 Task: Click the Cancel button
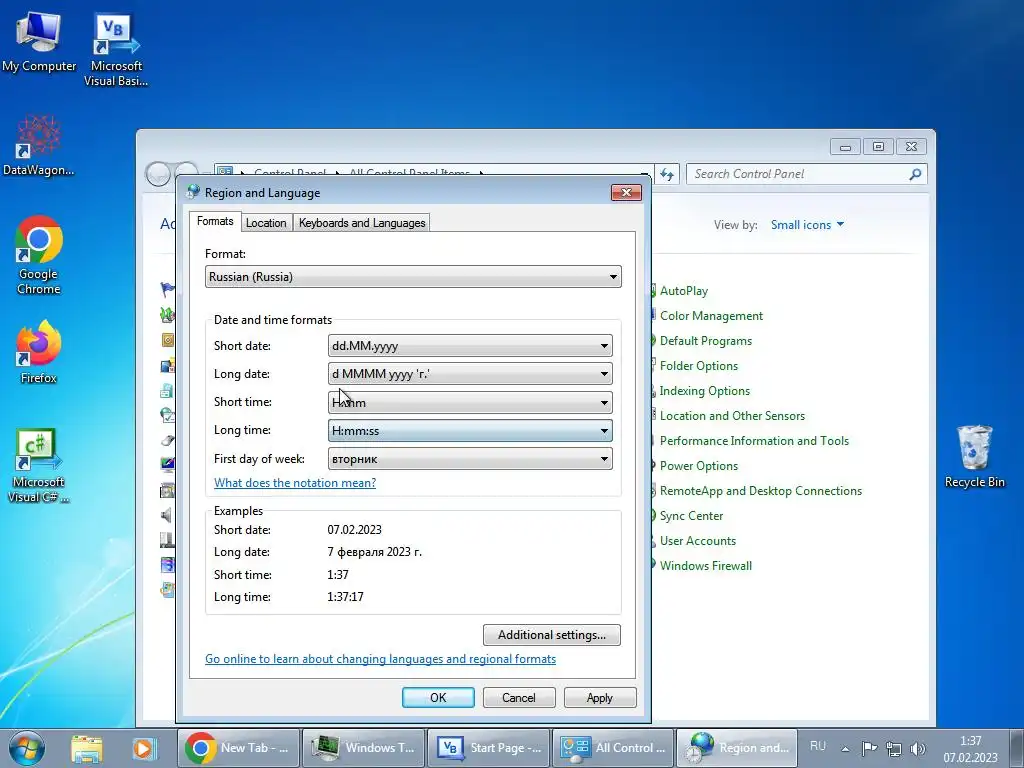click(519, 697)
